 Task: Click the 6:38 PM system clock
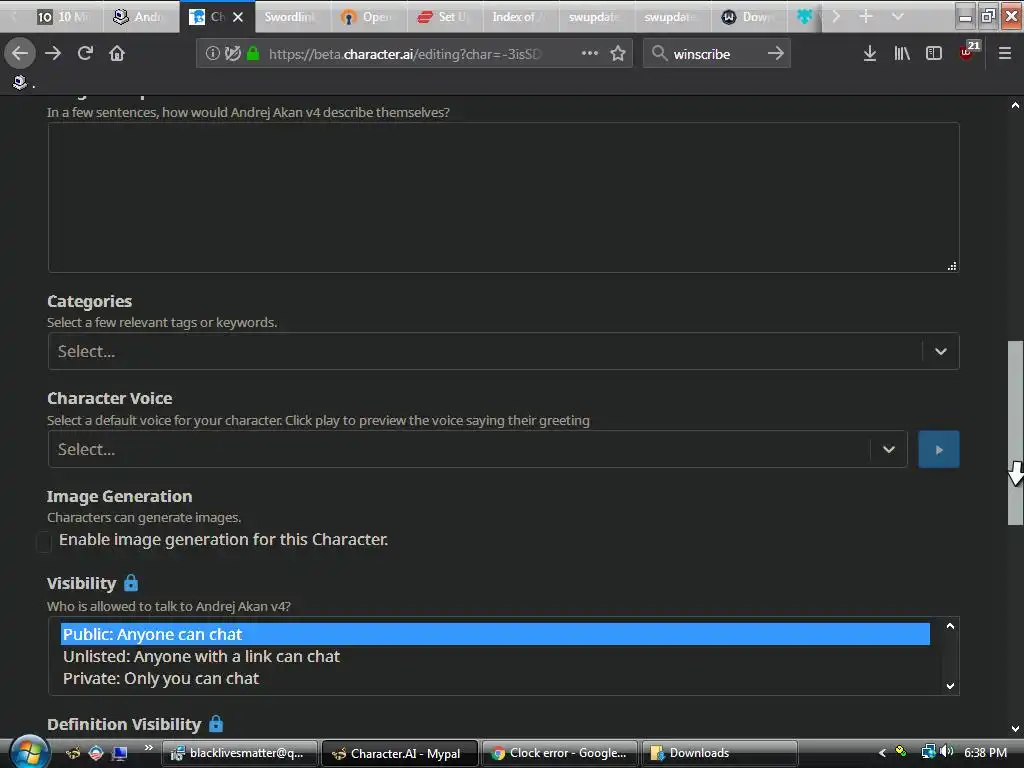click(x=985, y=752)
